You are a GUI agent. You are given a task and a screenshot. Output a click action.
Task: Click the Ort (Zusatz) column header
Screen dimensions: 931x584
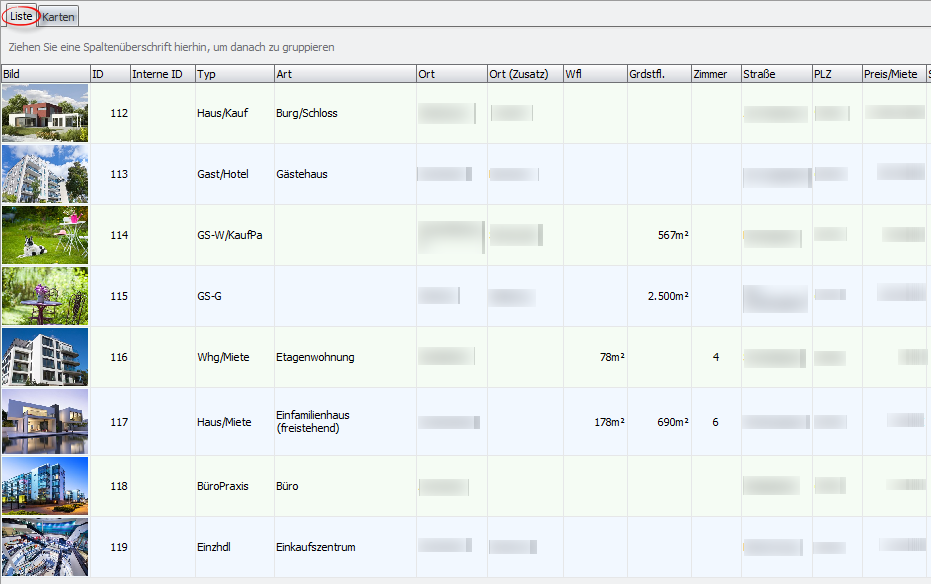[525, 74]
